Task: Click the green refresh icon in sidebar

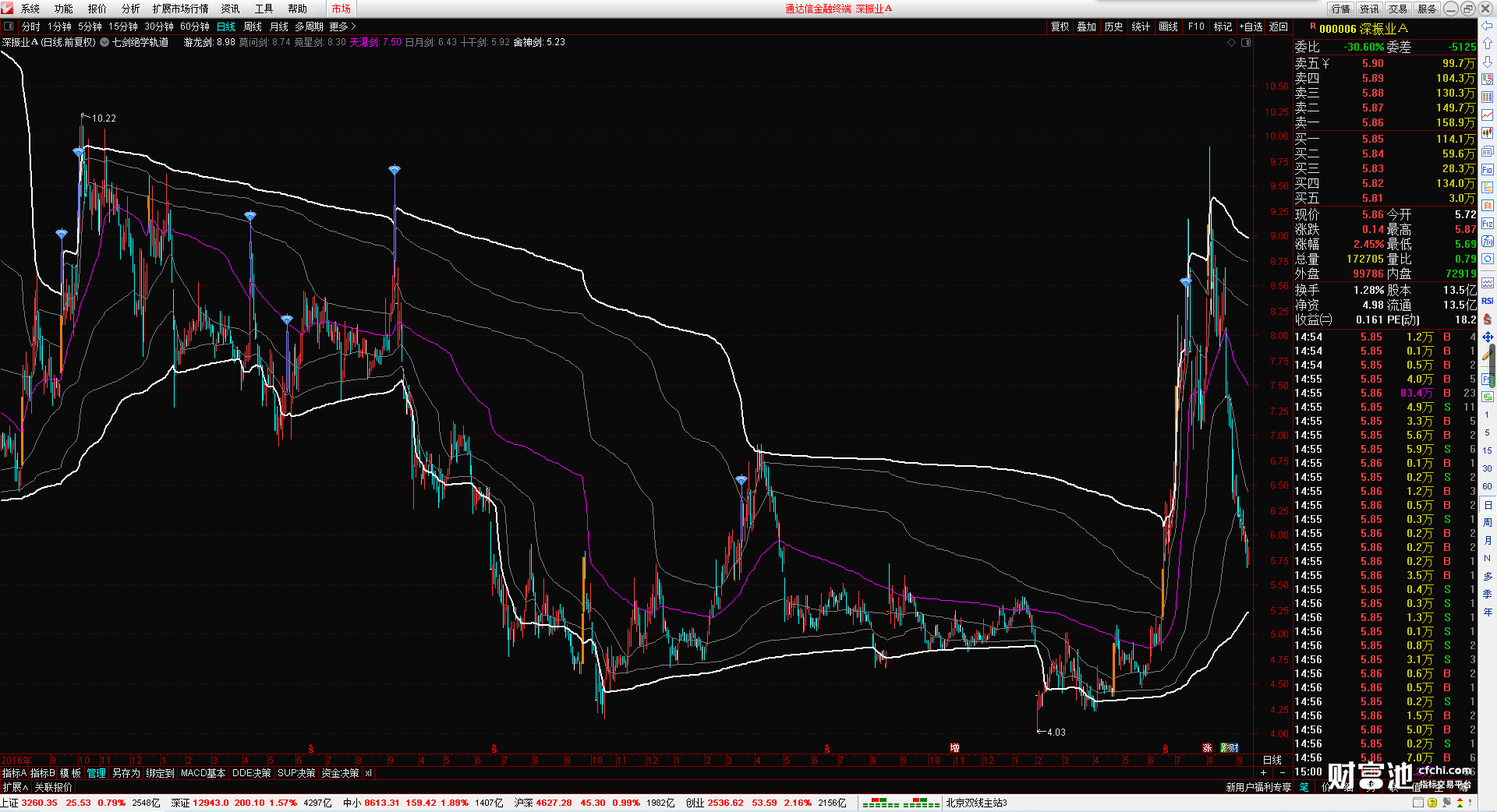Action: [x=1488, y=397]
